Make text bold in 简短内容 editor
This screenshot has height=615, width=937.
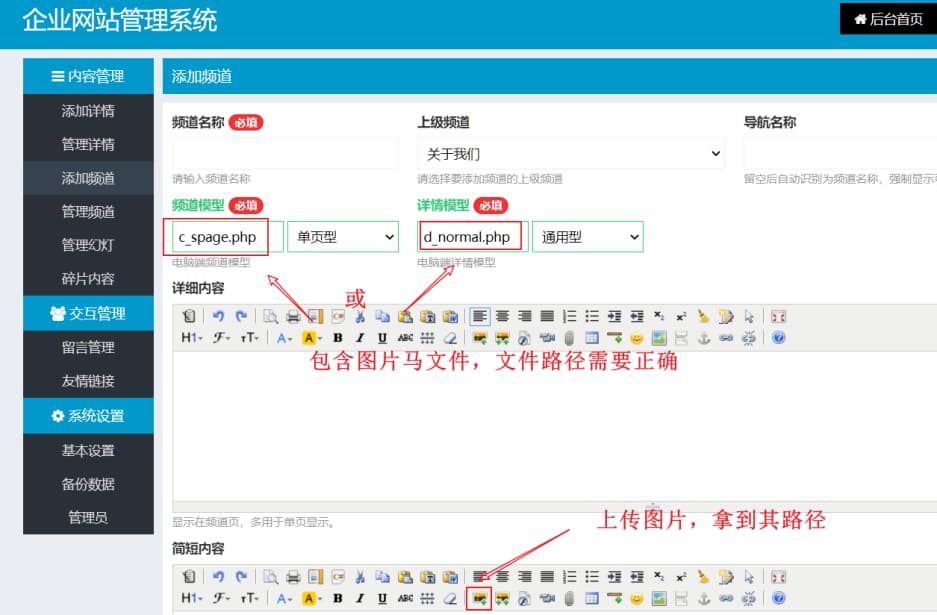coord(338,598)
